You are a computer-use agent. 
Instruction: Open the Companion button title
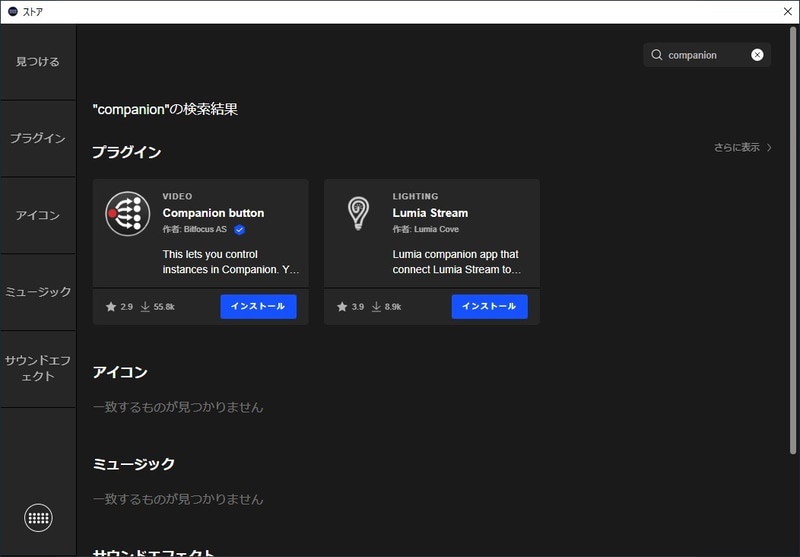pos(213,213)
